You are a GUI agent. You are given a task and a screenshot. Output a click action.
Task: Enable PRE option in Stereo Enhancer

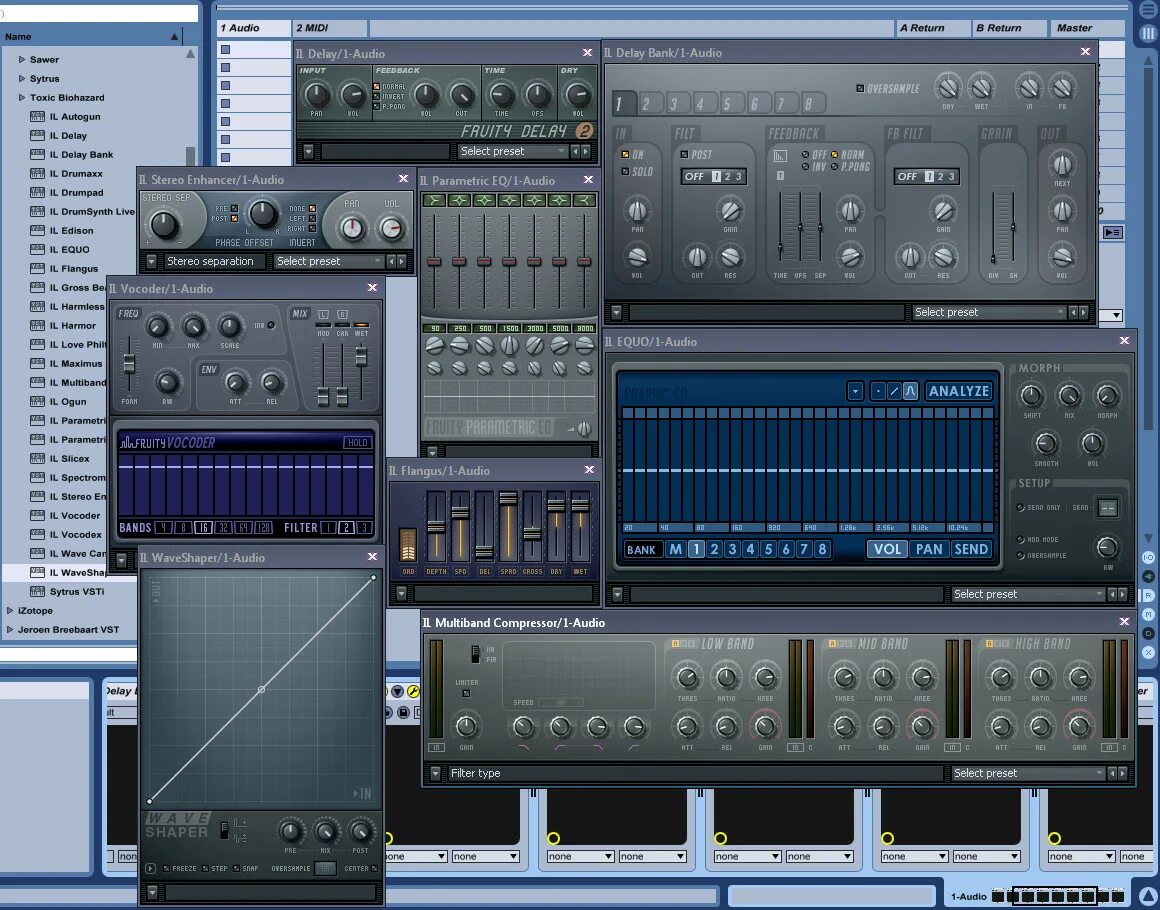(235, 209)
